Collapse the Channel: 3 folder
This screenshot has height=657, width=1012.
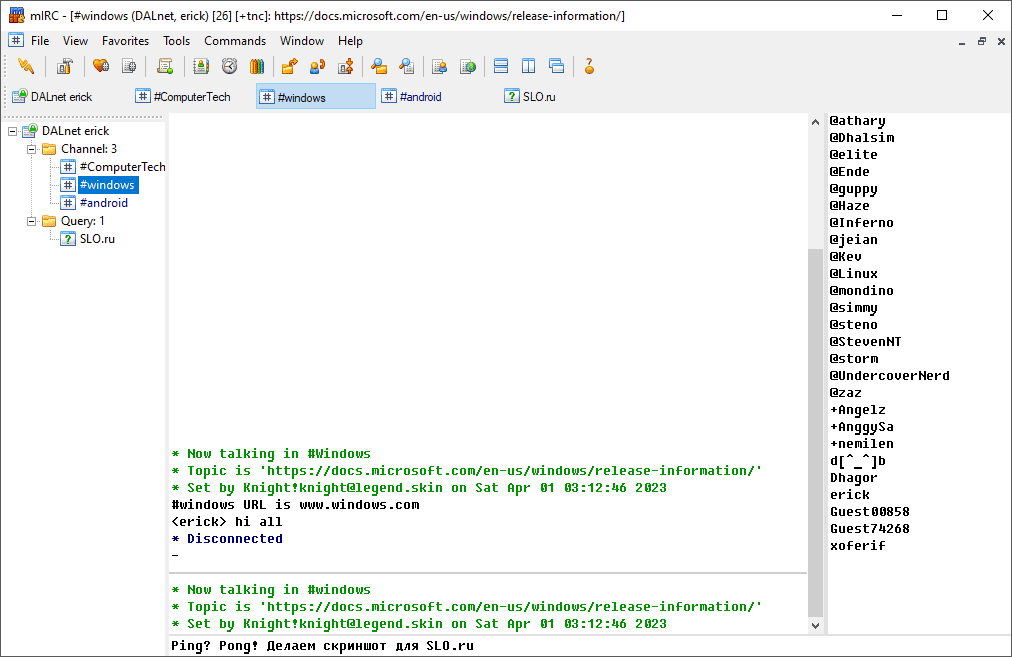click(31, 149)
